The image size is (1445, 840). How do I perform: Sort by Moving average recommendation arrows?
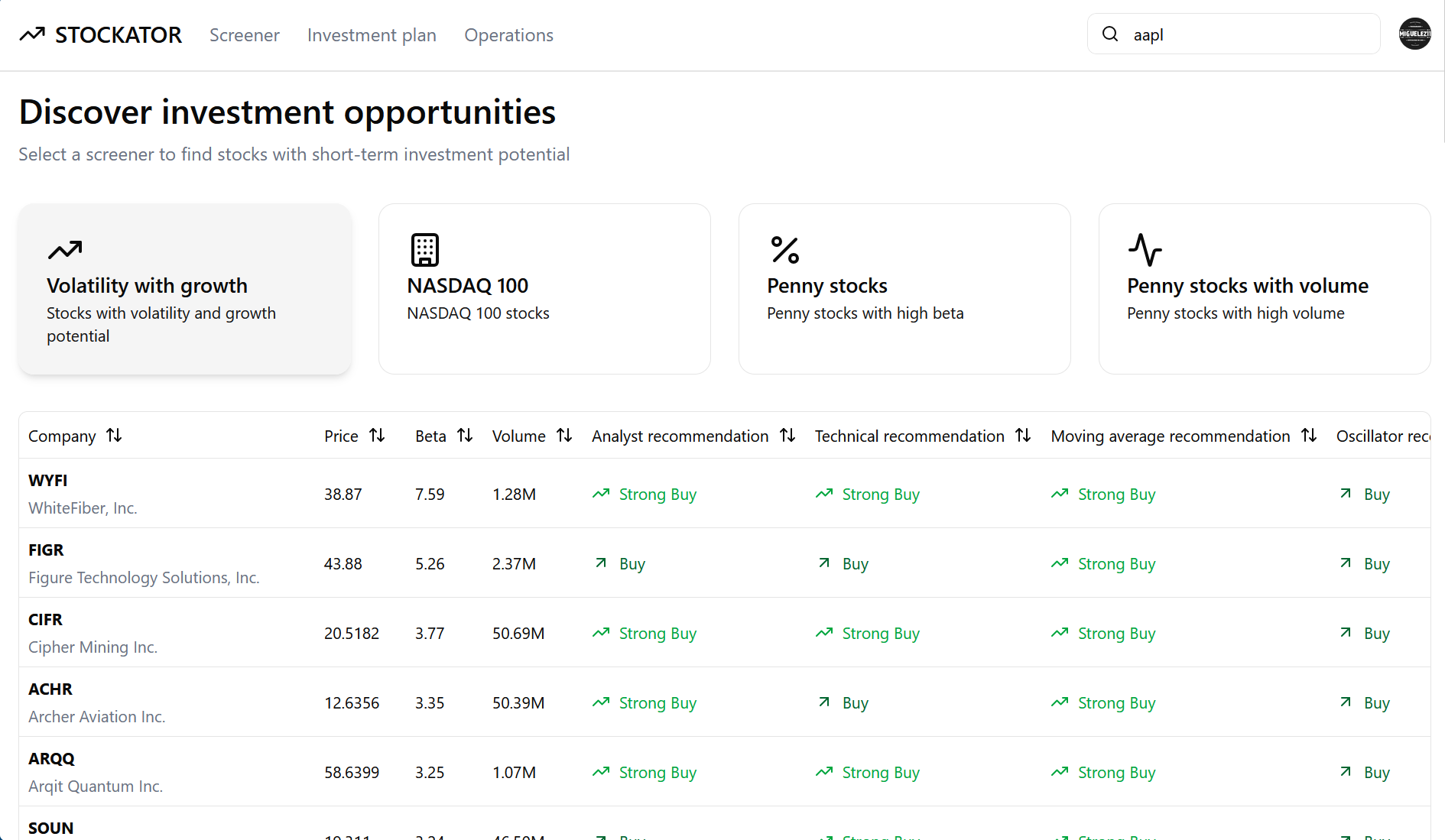(1309, 436)
